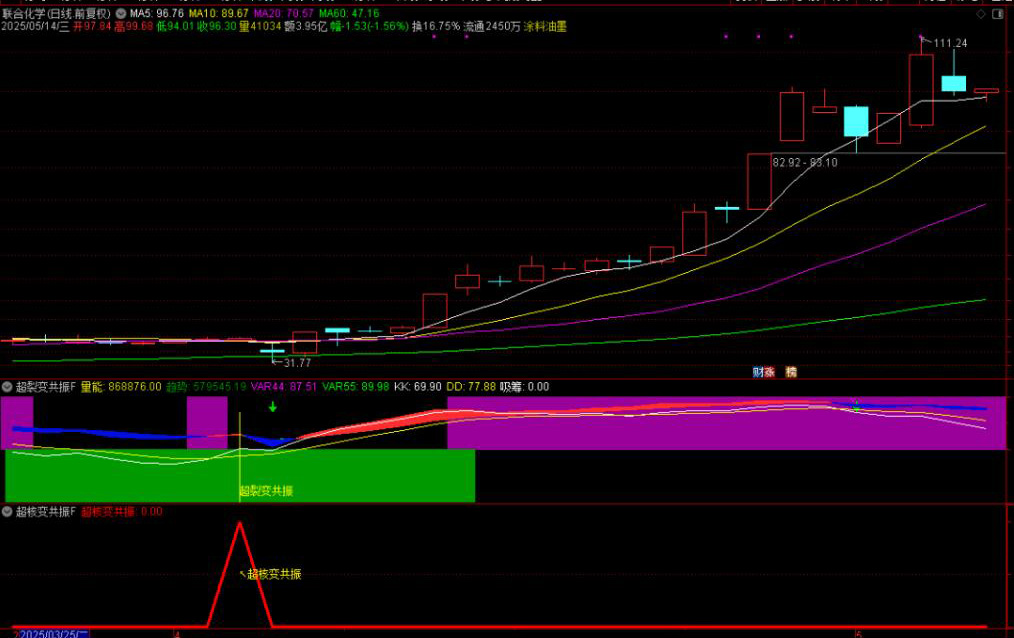Image resolution: width=1014 pixels, height=638 pixels.
Task: Open the main chart dropdown beside 联合化学 title
Action: coord(121,14)
